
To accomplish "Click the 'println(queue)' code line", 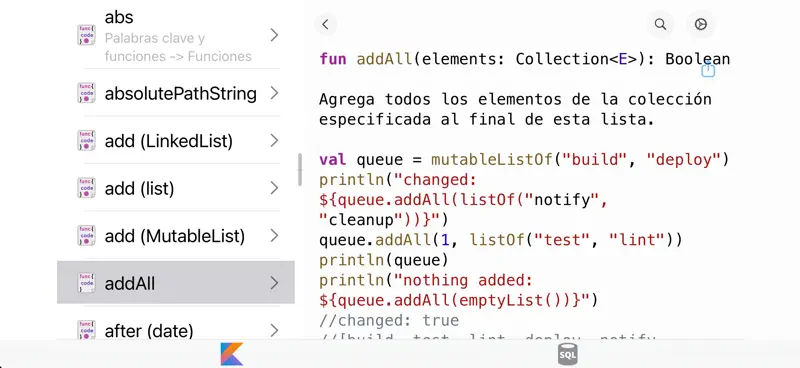I will pyautogui.click(x=384, y=260).
